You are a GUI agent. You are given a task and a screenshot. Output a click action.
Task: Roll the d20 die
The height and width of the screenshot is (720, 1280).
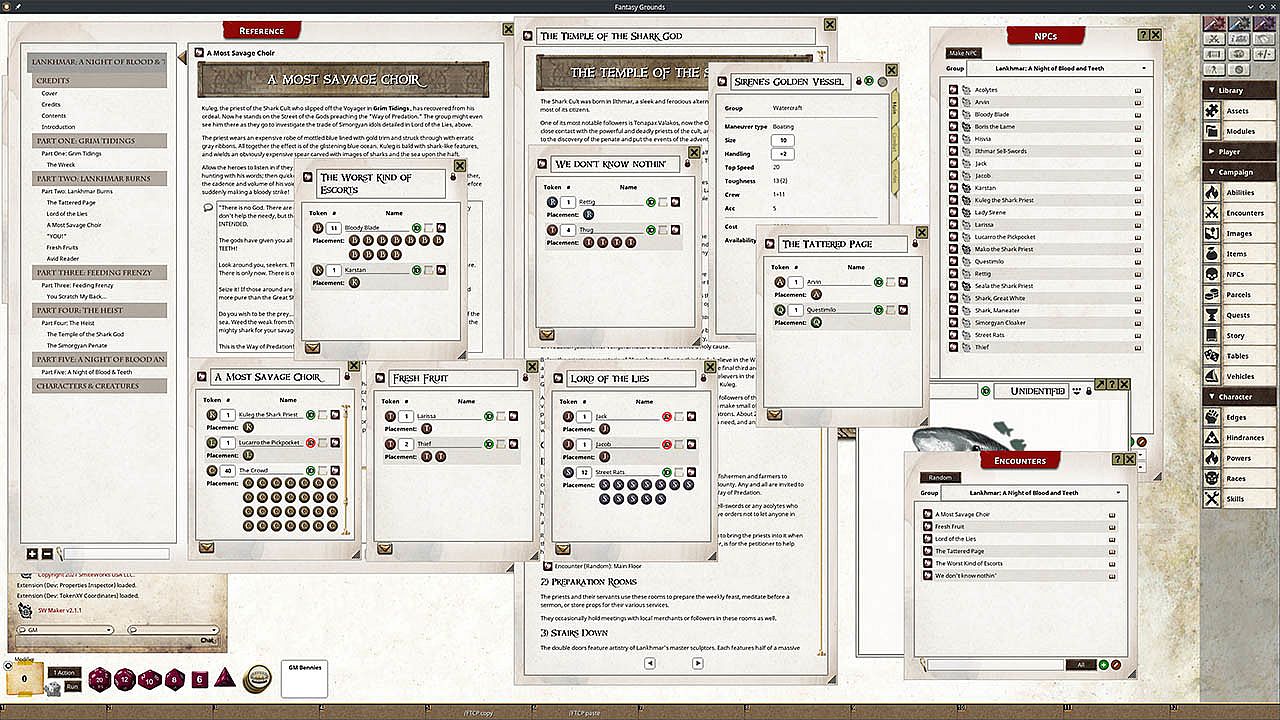point(100,680)
